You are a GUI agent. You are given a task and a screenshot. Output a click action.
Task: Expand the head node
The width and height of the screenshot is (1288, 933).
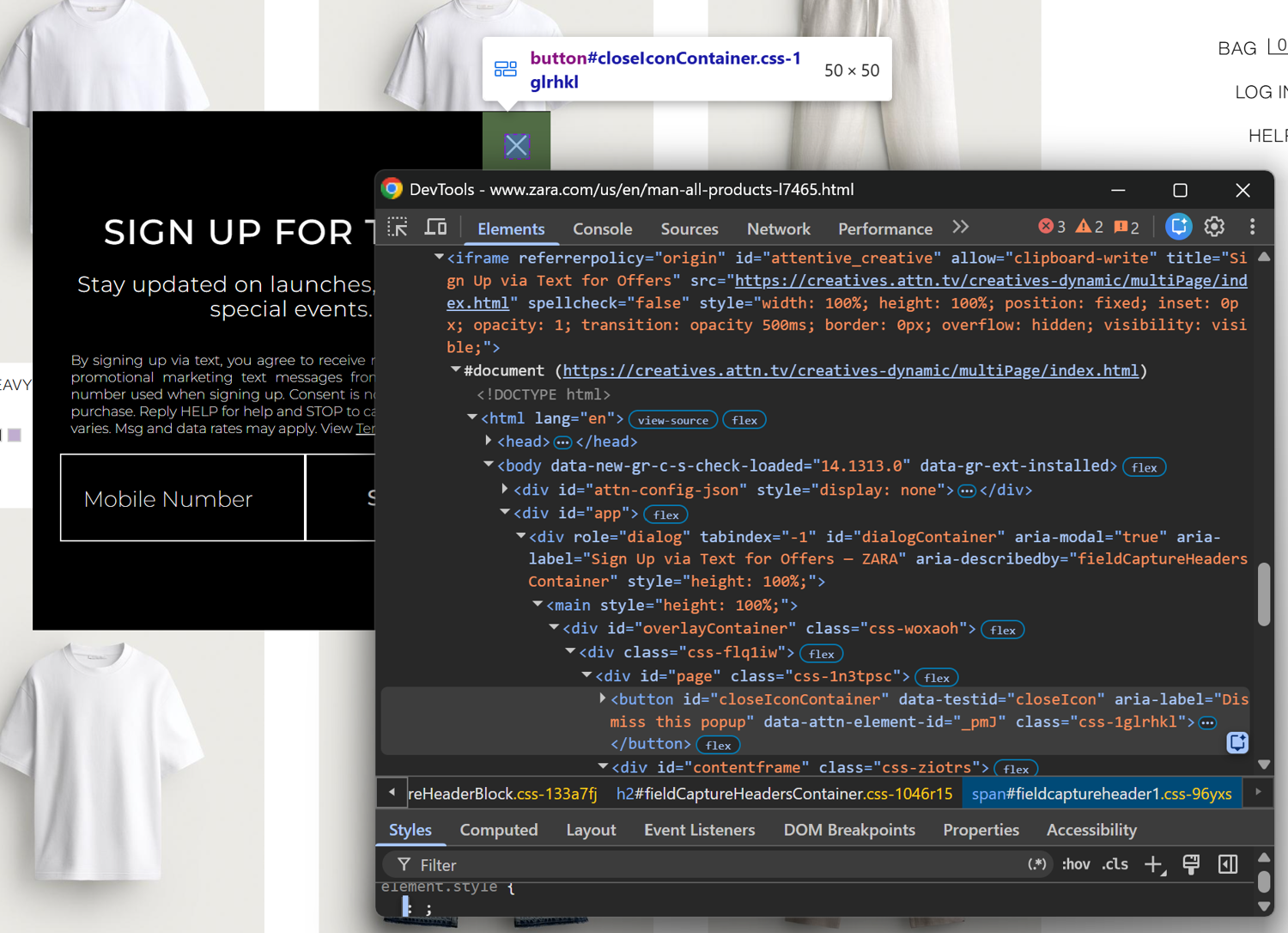point(489,441)
